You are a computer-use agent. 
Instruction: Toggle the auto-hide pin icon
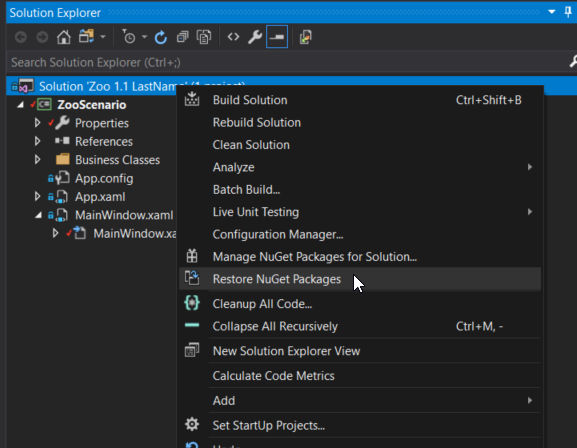(568, 12)
